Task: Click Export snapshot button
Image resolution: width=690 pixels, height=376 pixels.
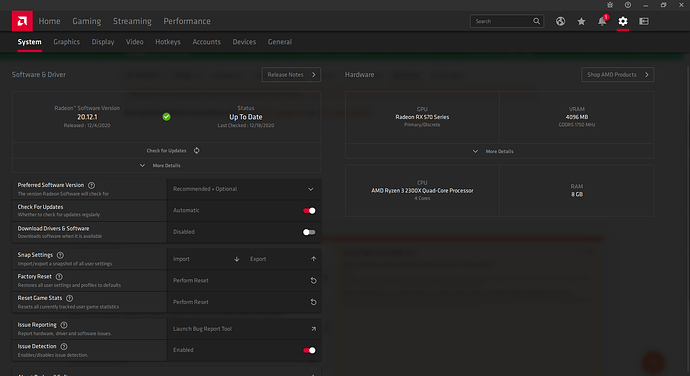Action: 283,259
